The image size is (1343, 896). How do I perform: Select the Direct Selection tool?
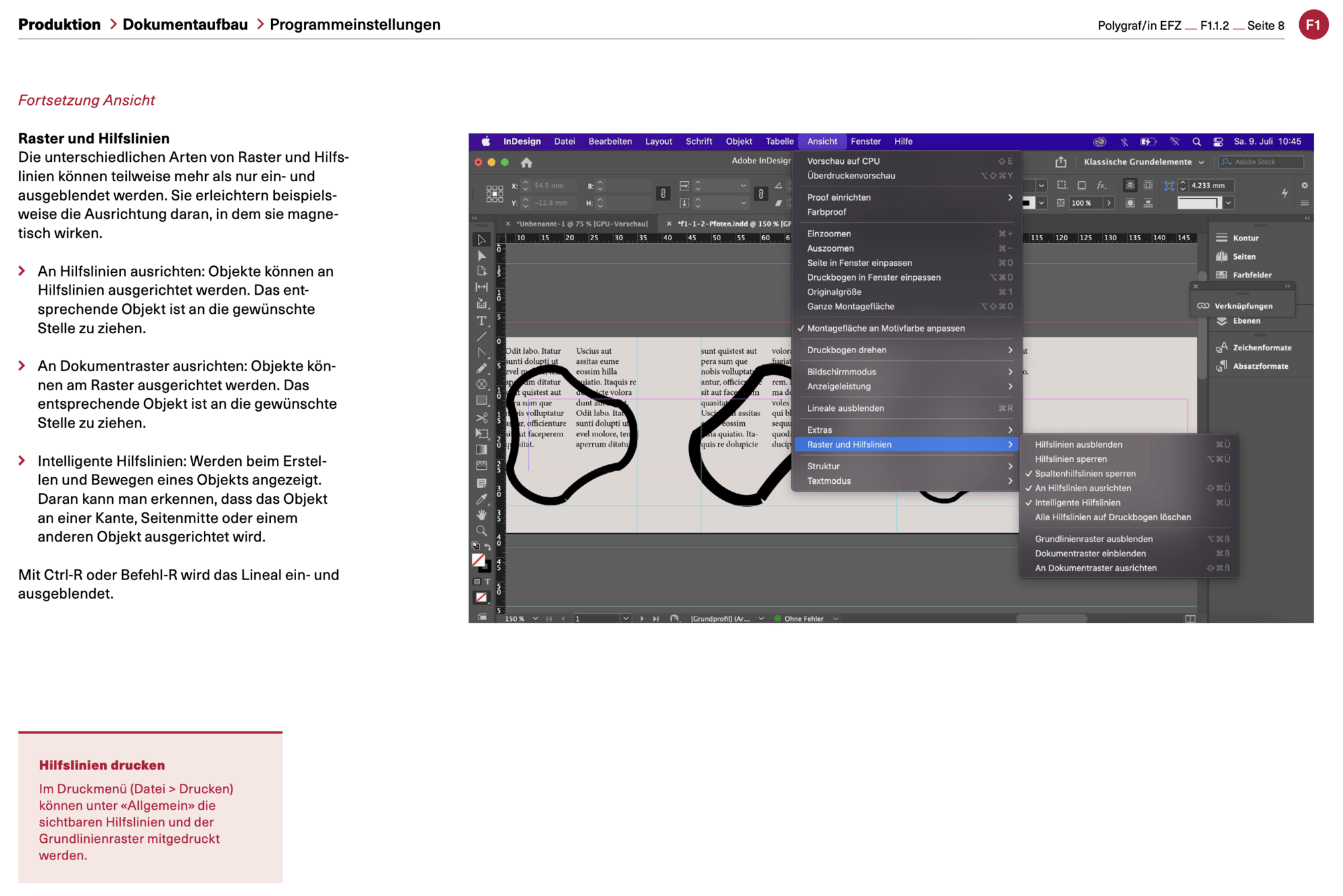482,256
